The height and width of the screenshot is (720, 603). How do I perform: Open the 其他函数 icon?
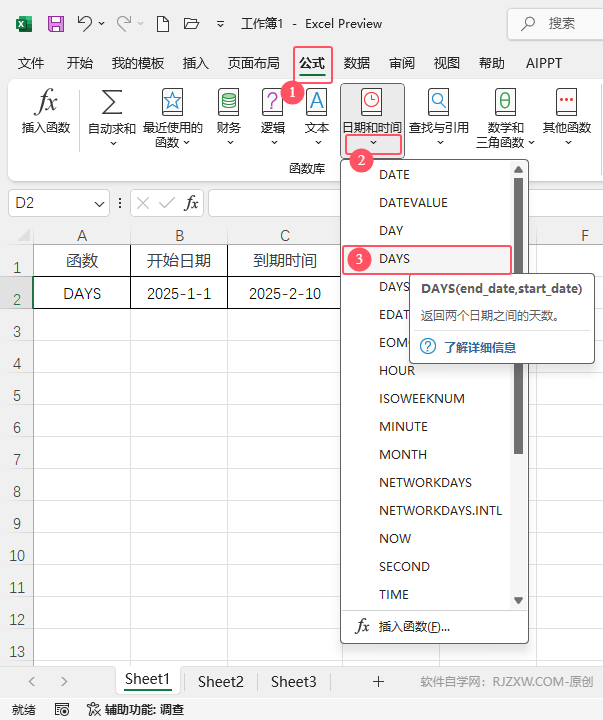(x=567, y=102)
